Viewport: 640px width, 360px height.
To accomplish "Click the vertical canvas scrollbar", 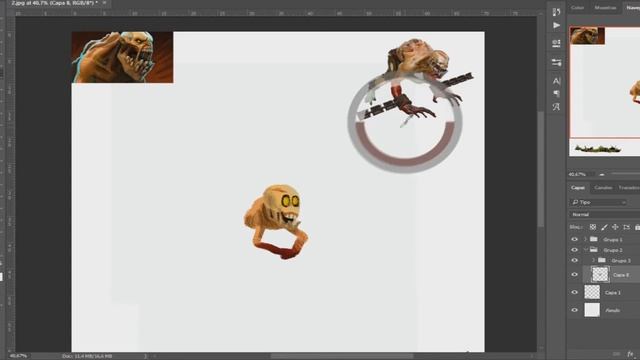I will tap(541, 170).
